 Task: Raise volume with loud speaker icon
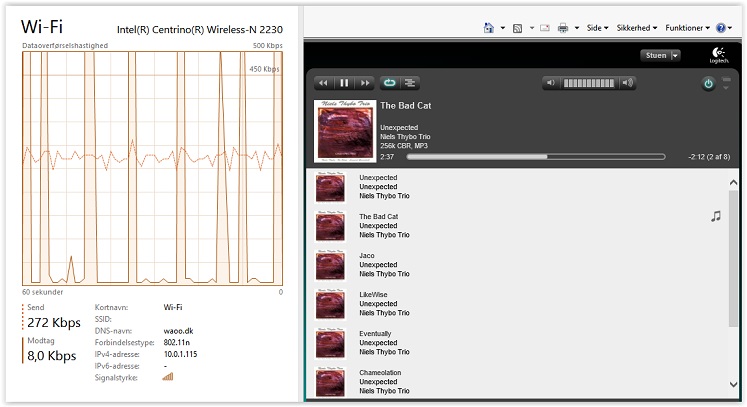628,83
